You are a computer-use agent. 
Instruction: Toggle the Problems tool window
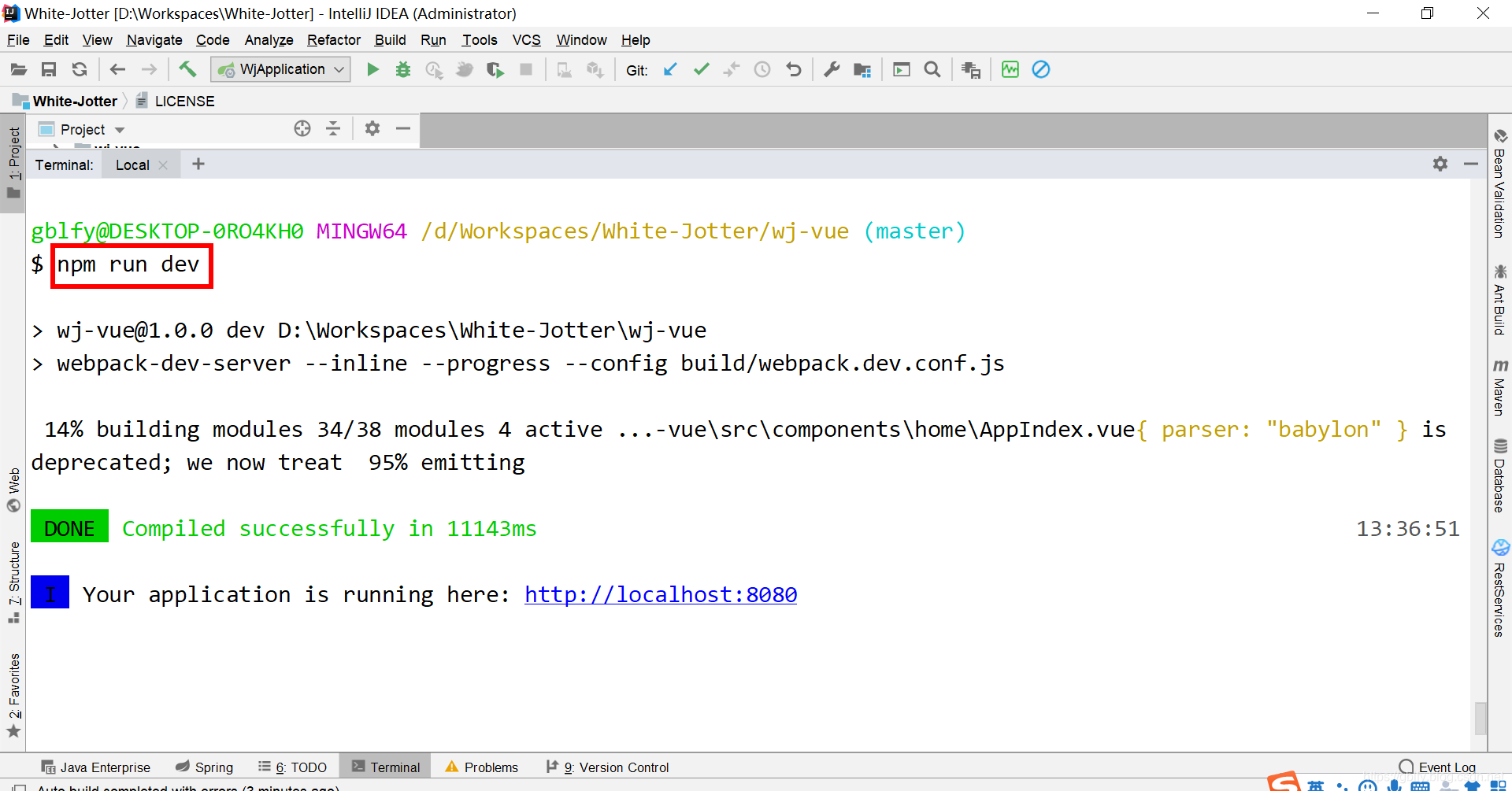[x=482, y=767]
